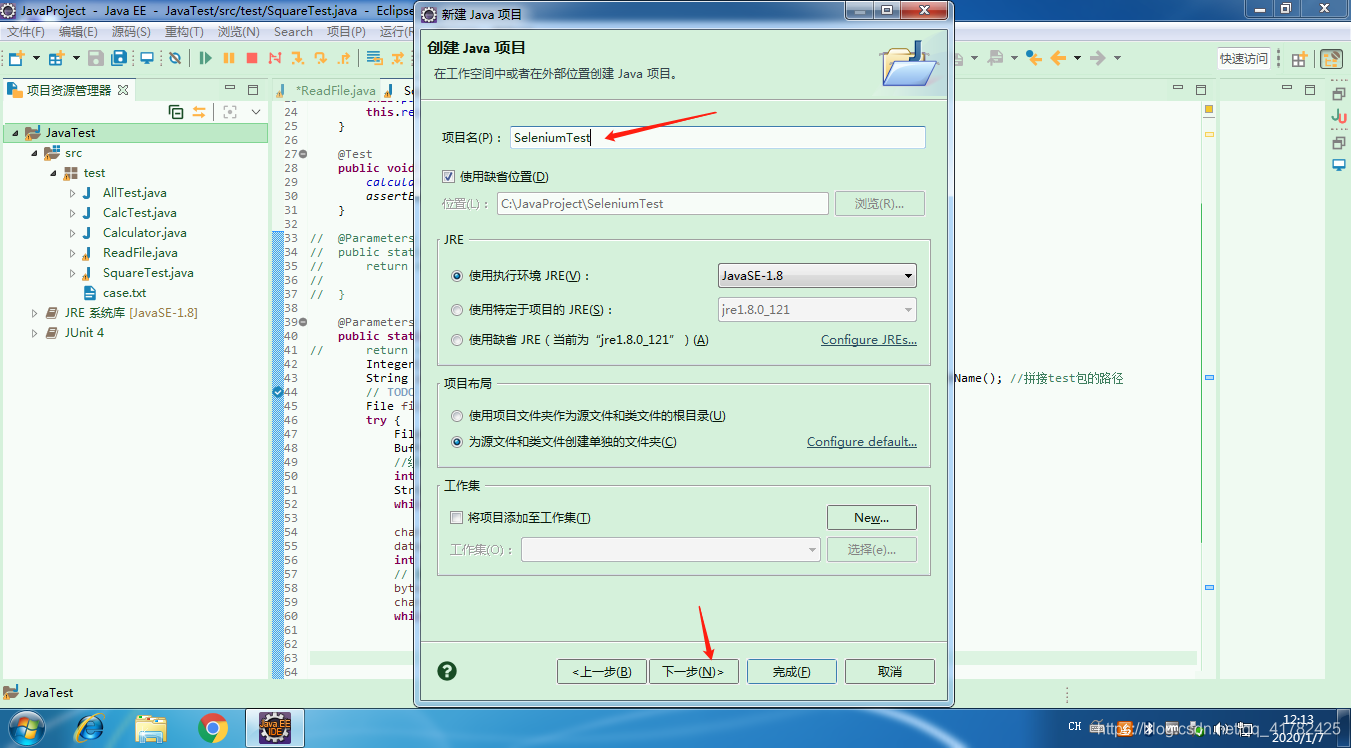Viewport: 1351px width, 748px height.
Task: Open the JavaSE-1.8 execution environment dropdown
Action: click(817, 276)
